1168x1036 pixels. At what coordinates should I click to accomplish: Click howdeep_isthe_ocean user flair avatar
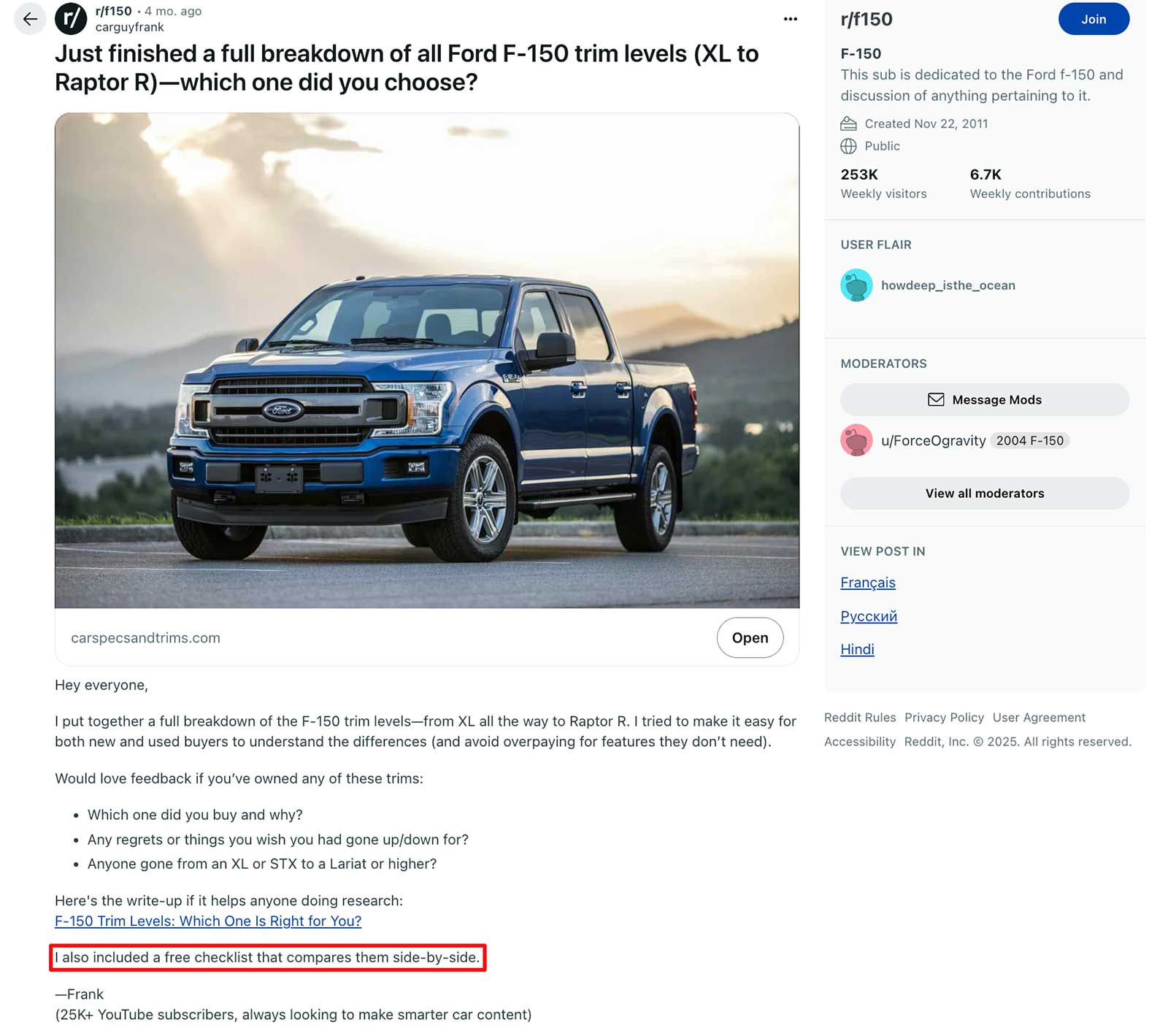856,285
